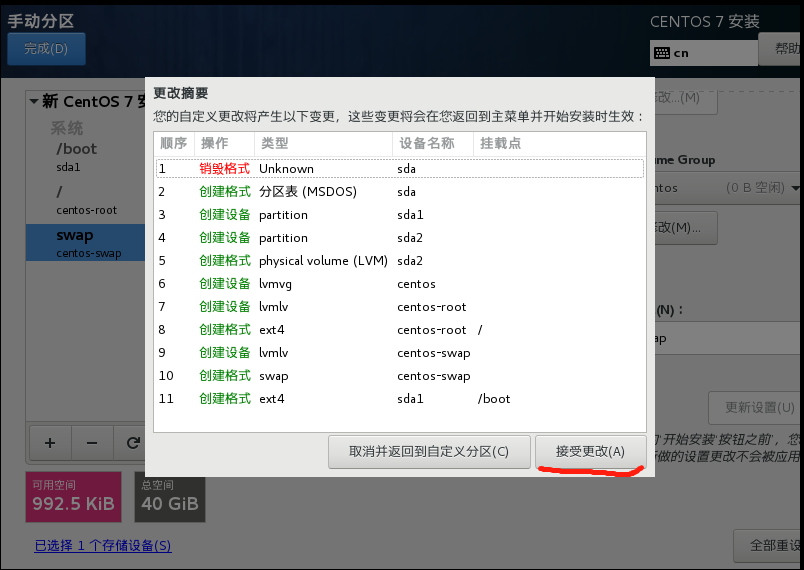Image resolution: width=804 pixels, height=570 pixels.
Task: Click the 帮助 help button
Action: click(x=781, y=49)
